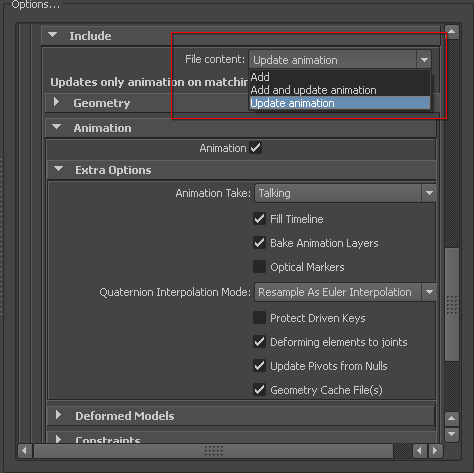Expand the Constraints section
Screen dimensions: 474x473
click(x=58, y=439)
